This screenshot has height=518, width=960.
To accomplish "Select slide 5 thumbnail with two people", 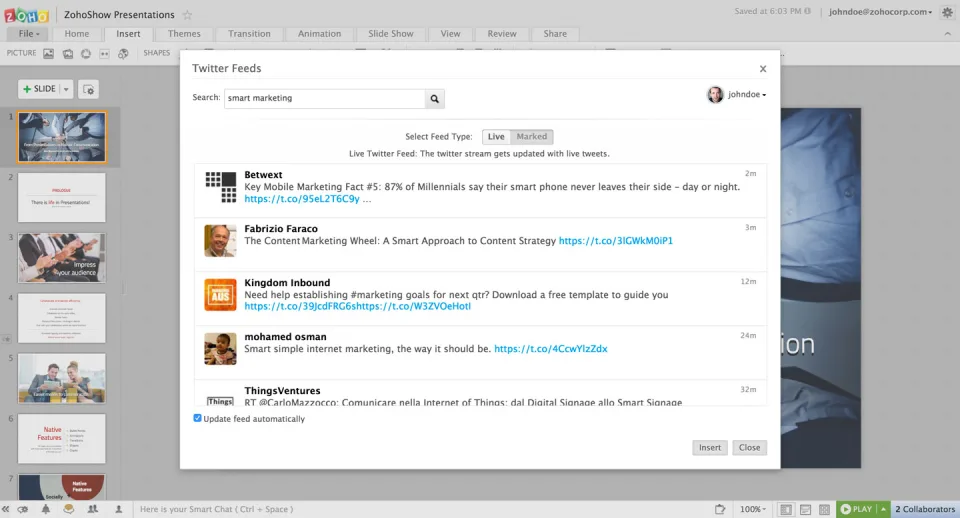I will 62,378.
